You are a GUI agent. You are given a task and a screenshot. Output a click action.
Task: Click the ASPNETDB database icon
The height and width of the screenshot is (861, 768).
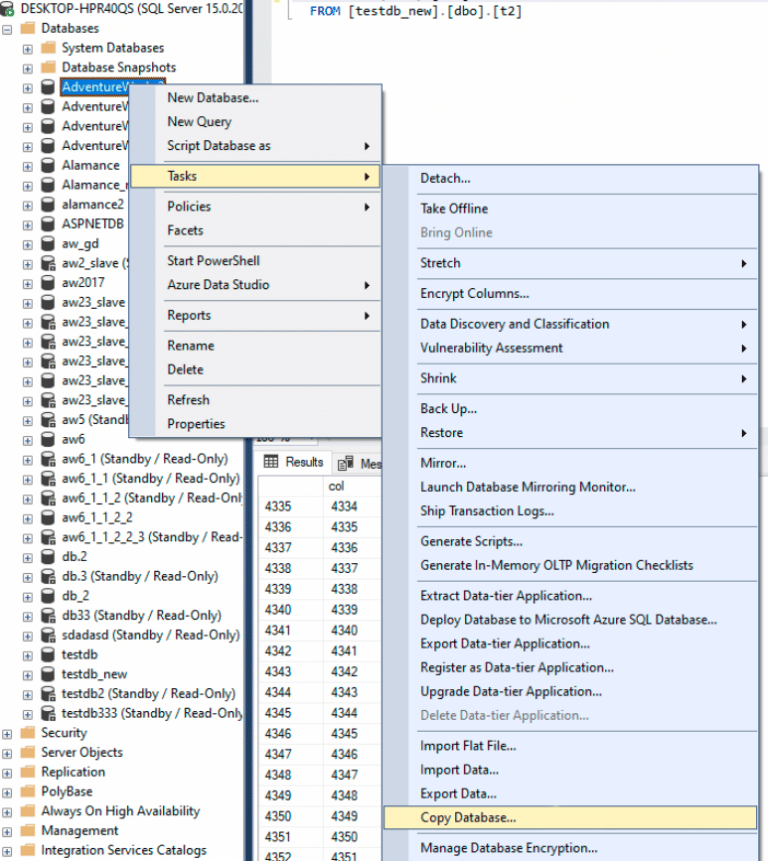(x=47, y=224)
